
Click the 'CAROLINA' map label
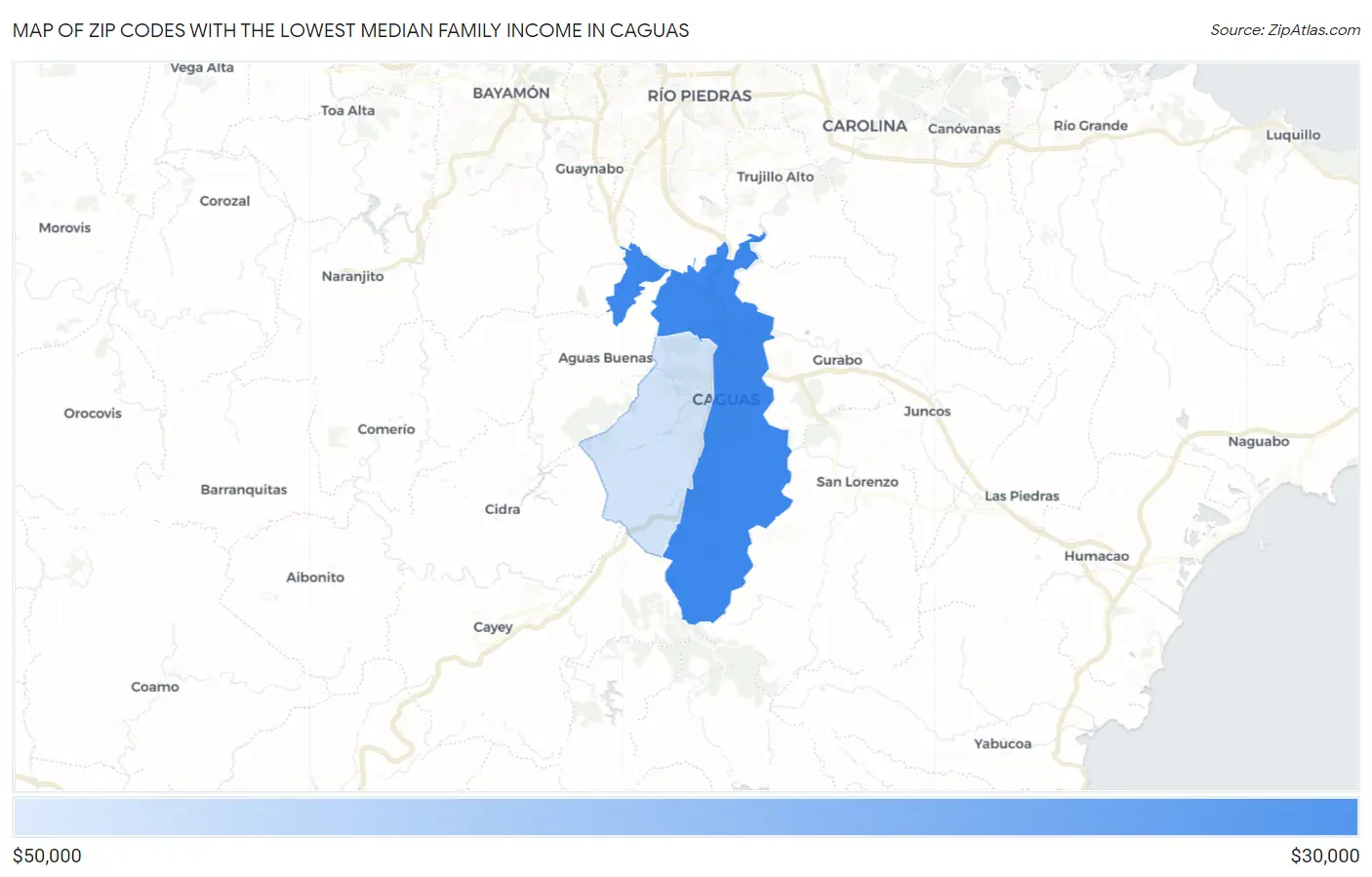tap(865, 126)
